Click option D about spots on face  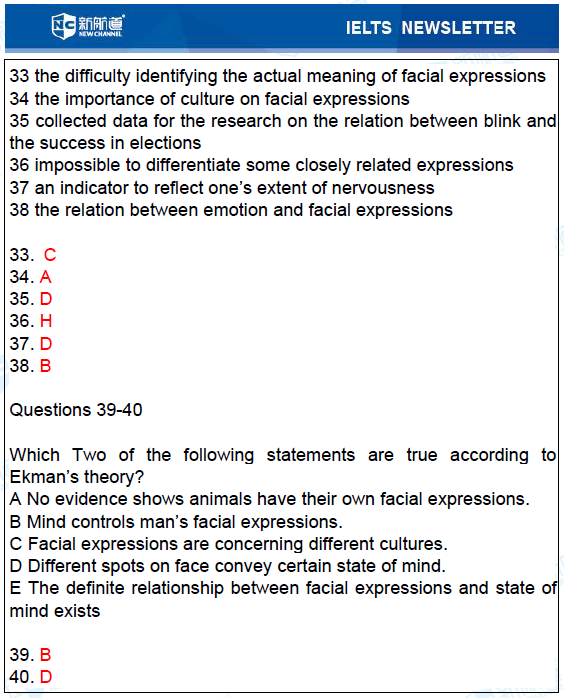point(227,566)
